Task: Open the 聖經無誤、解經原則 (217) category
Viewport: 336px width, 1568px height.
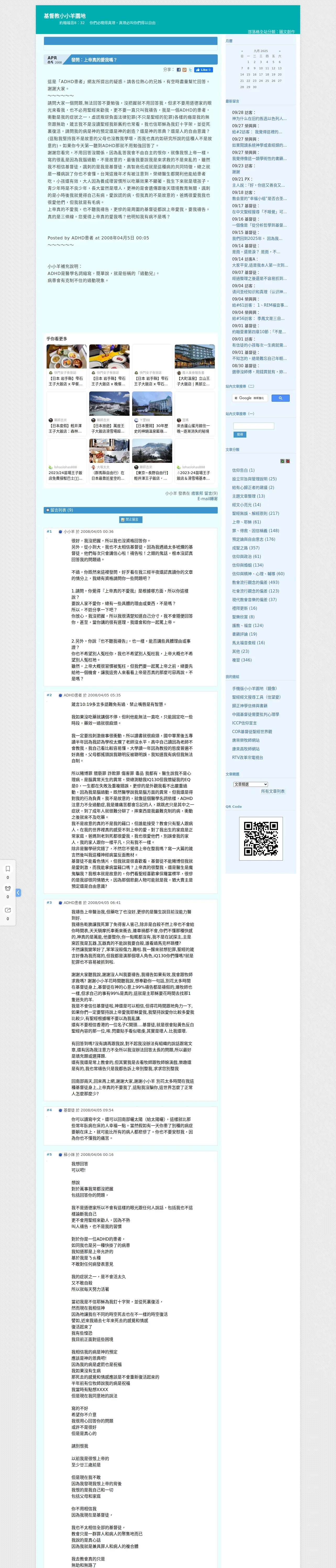Action: point(255,513)
